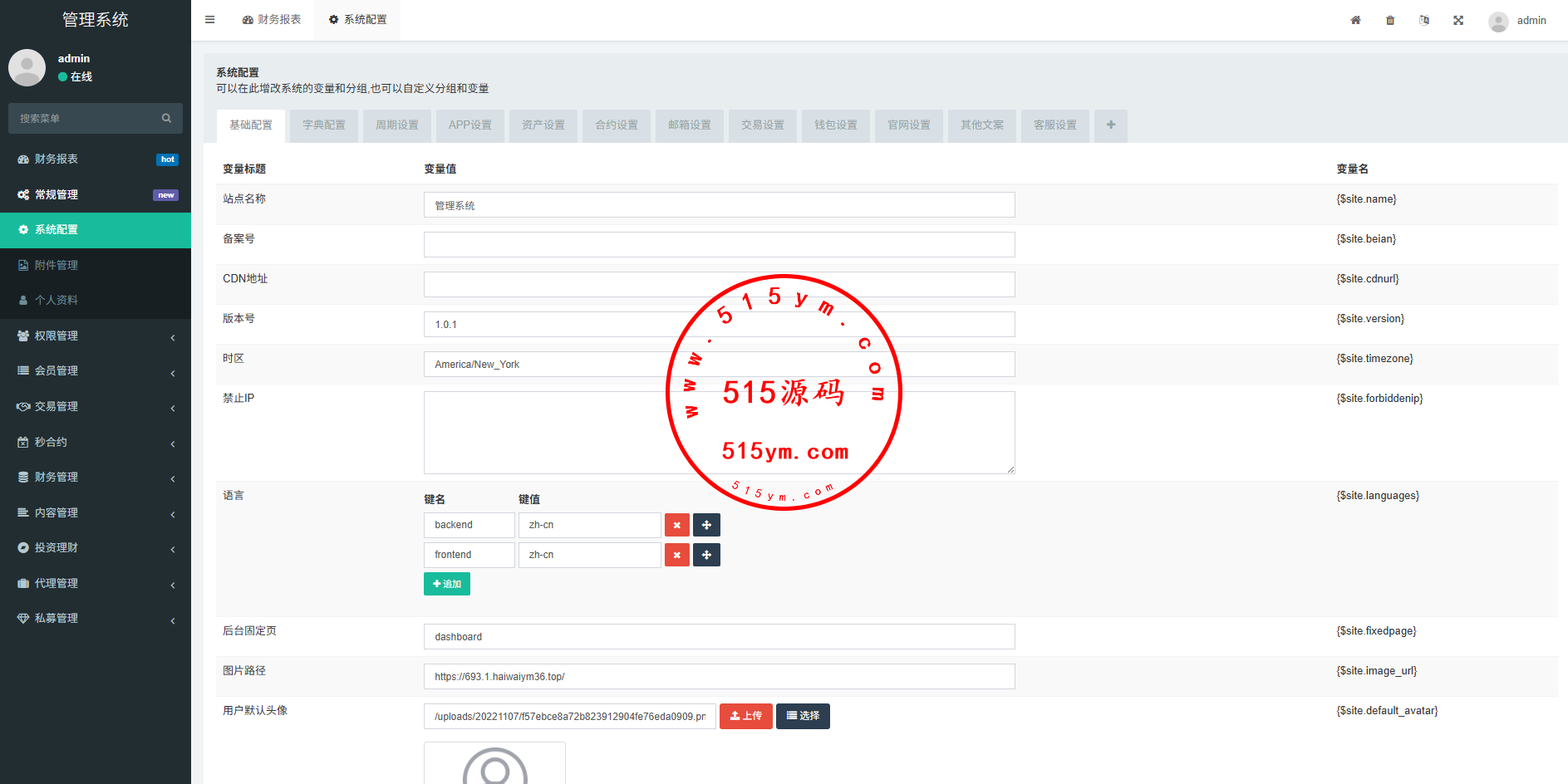Expand the 权限管理 sidebar menu
The width and height of the screenshot is (1568, 784).
[95, 336]
